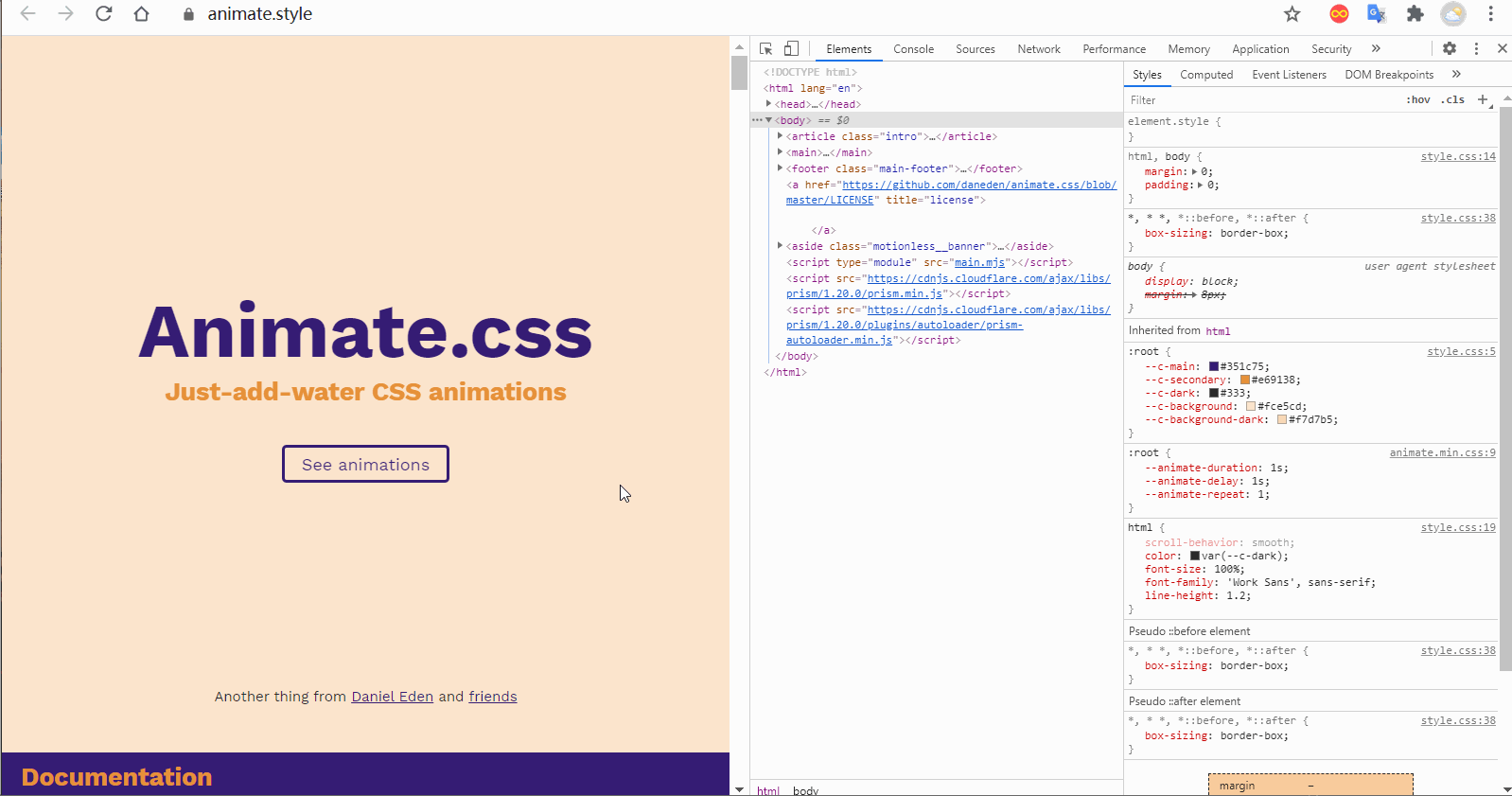Open the Event Listeners sidebar tab
The height and width of the screenshot is (796, 1512).
[1289, 75]
